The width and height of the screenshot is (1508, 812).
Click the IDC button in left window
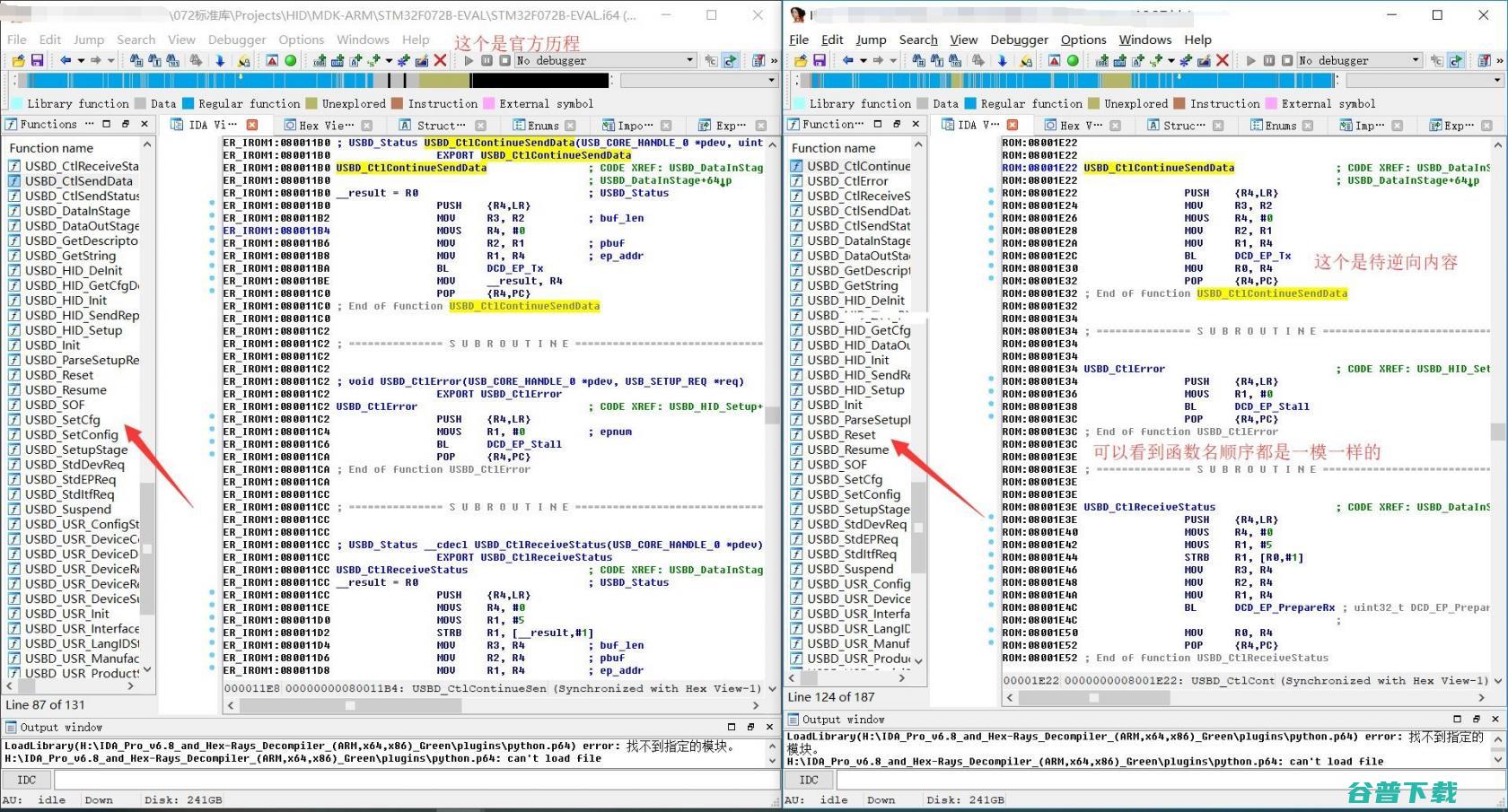click(27, 780)
